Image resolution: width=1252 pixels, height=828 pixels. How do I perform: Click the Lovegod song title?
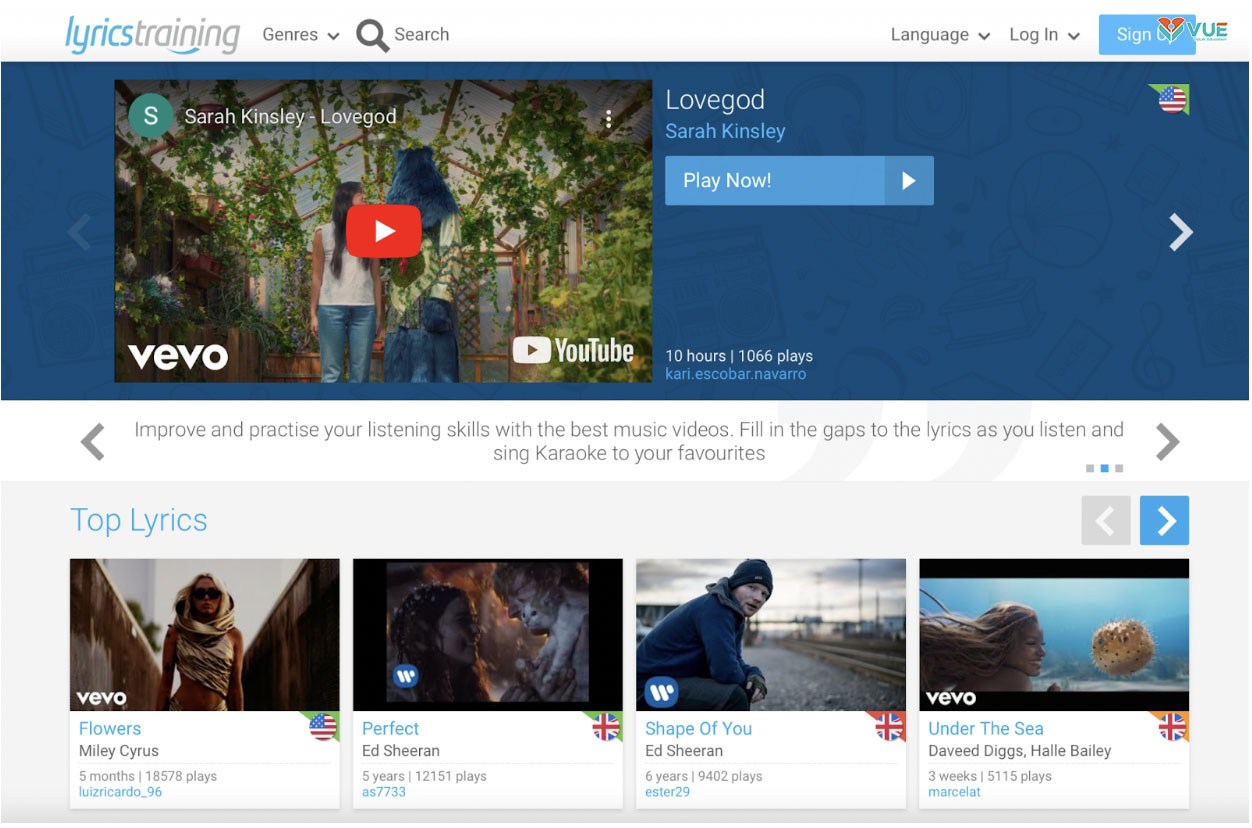715,100
